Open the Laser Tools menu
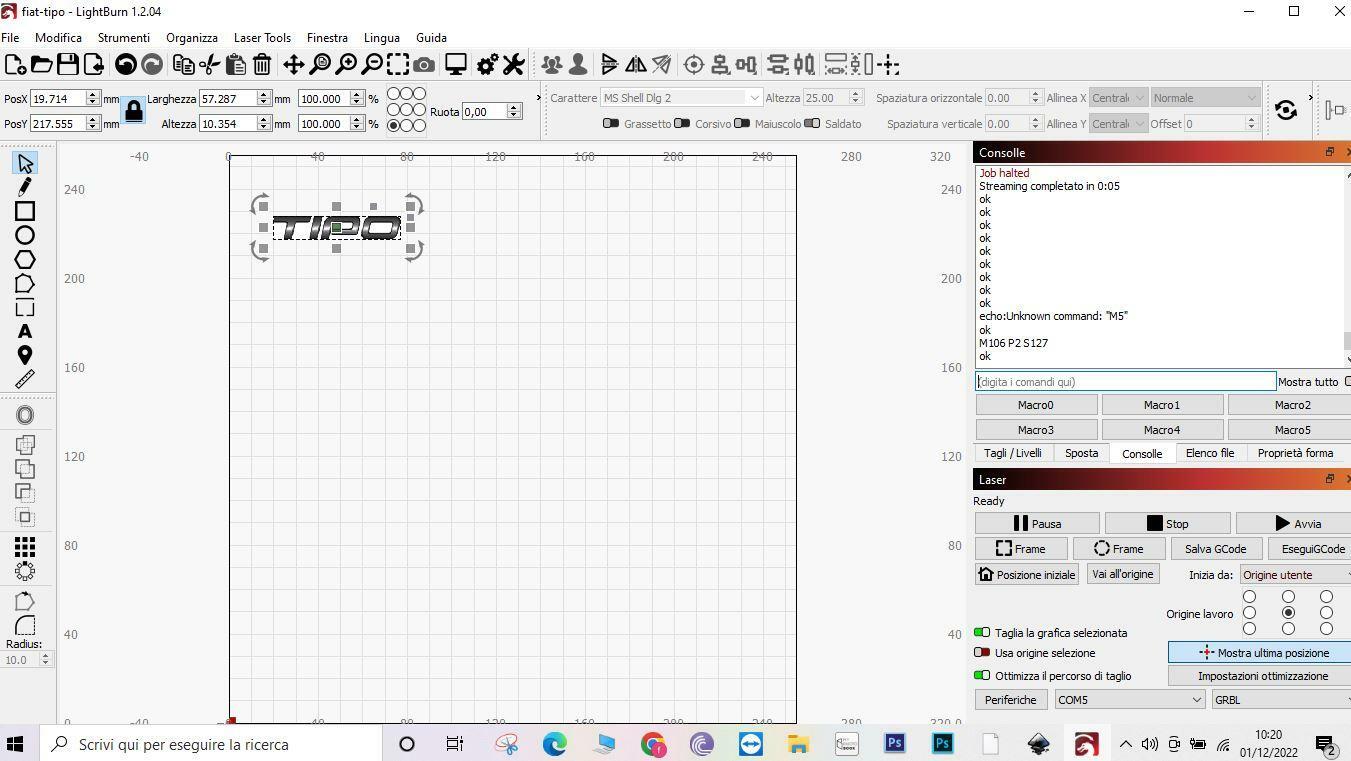 [x=262, y=37]
